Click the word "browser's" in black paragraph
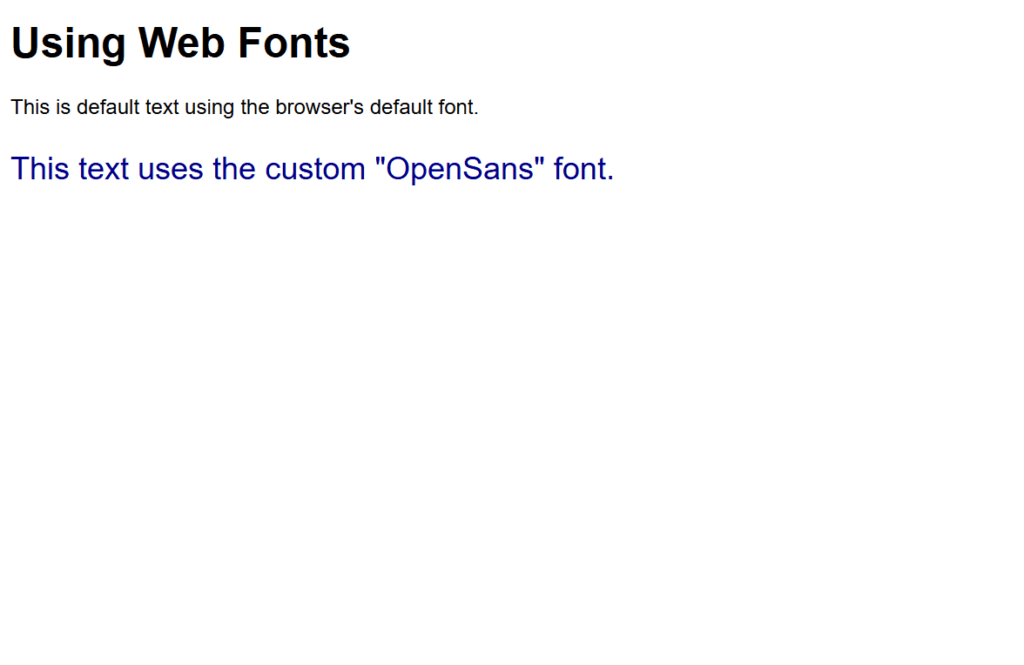Viewport: 1024px width, 665px height. coord(319,106)
